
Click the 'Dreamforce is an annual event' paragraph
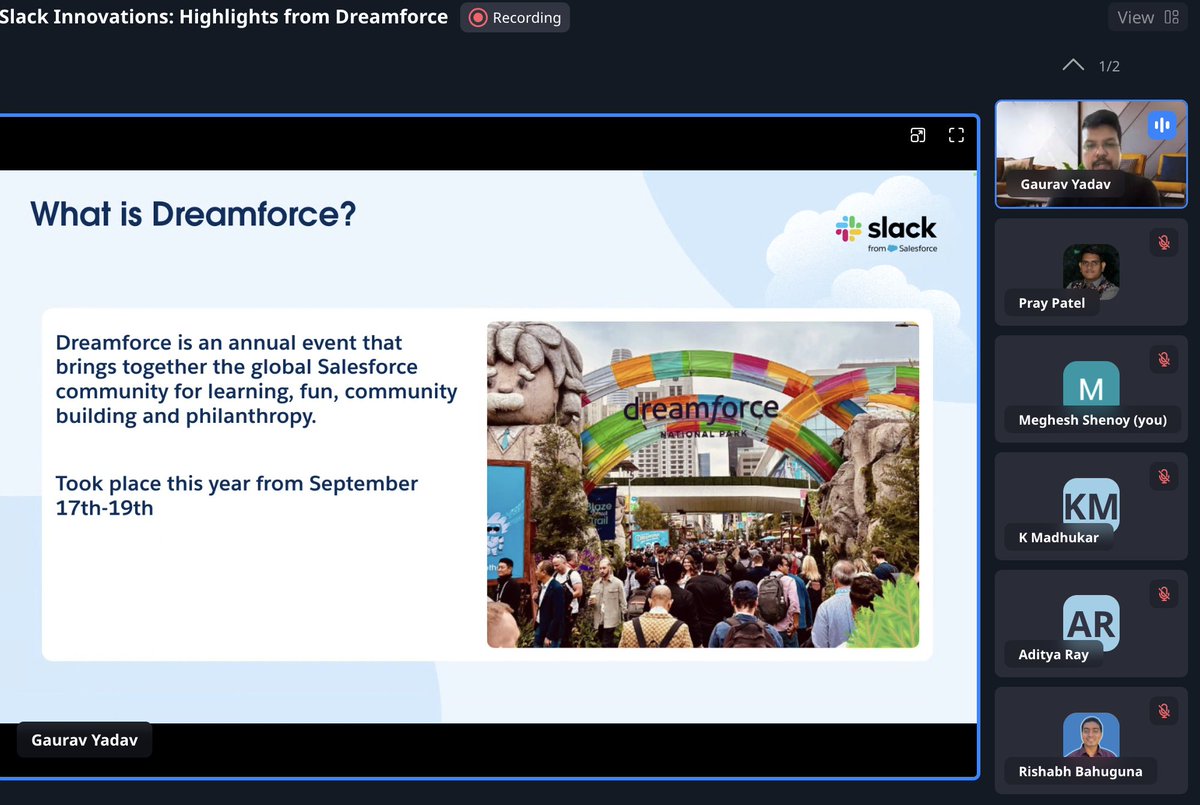tap(257, 379)
